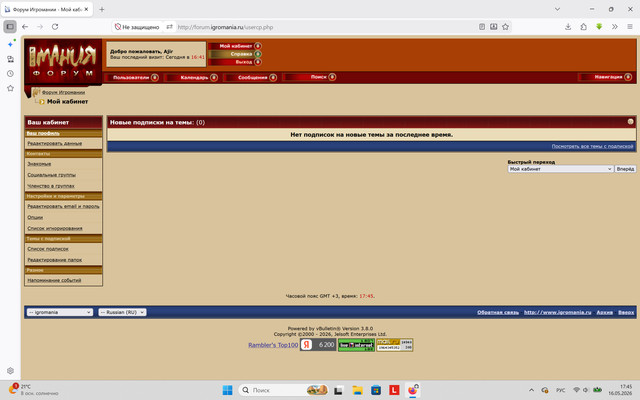Open 'Ваш профиль' sidebar link
This screenshot has height=400, width=640.
[x=43, y=133]
